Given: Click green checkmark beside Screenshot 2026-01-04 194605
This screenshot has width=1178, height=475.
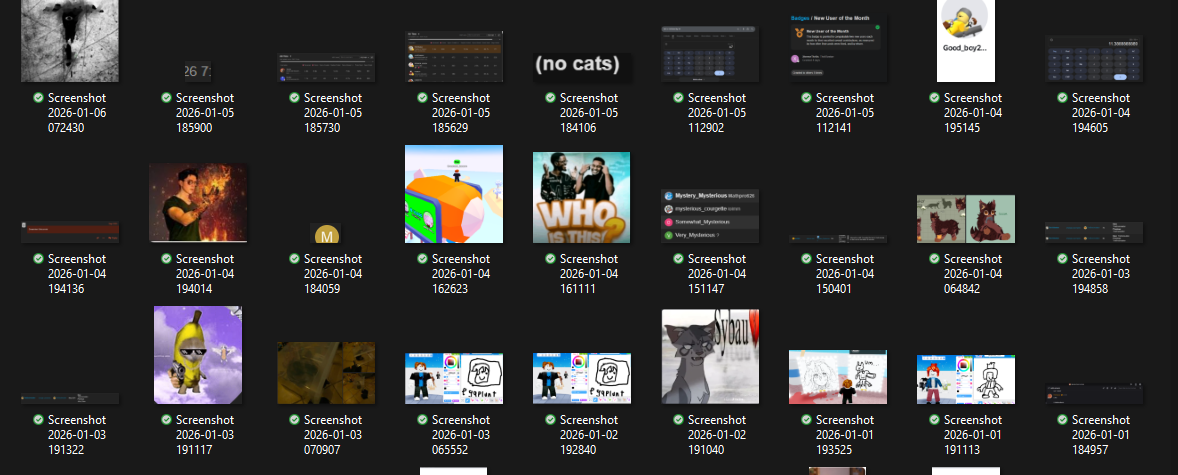Looking at the screenshot, I should click(1062, 98).
